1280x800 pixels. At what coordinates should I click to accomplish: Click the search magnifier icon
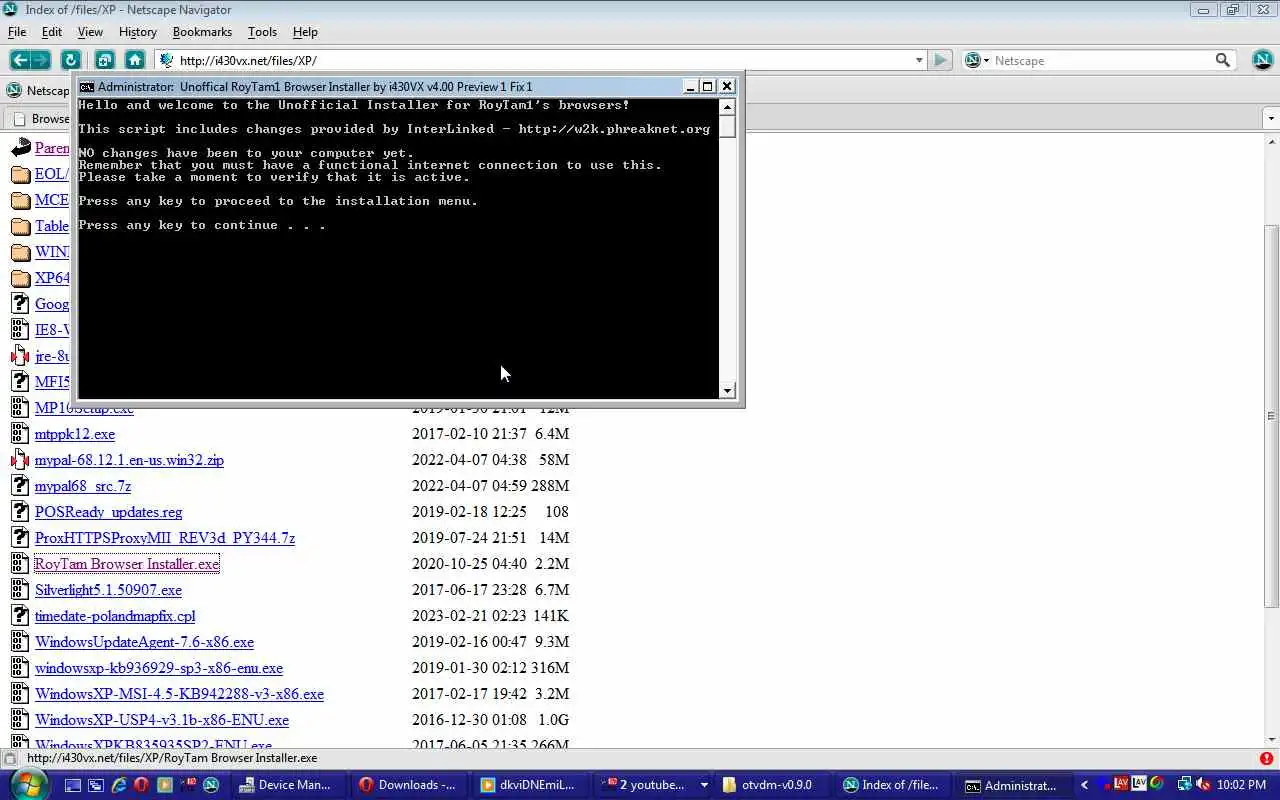pos(1222,60)
